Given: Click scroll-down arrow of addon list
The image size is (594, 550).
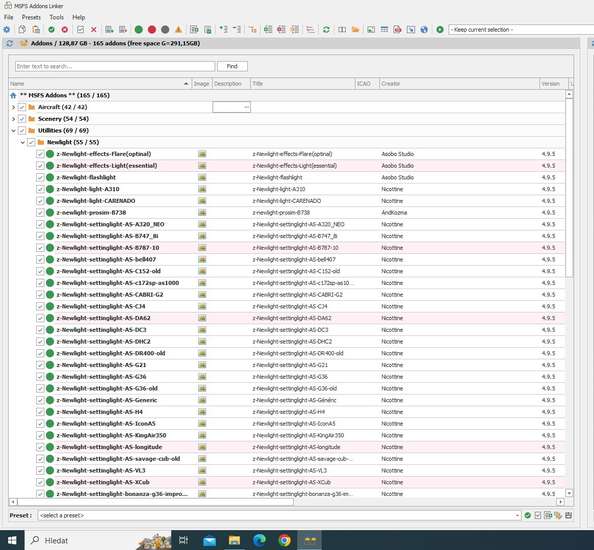Looking at the screenshot, I should tap(569, 493).
